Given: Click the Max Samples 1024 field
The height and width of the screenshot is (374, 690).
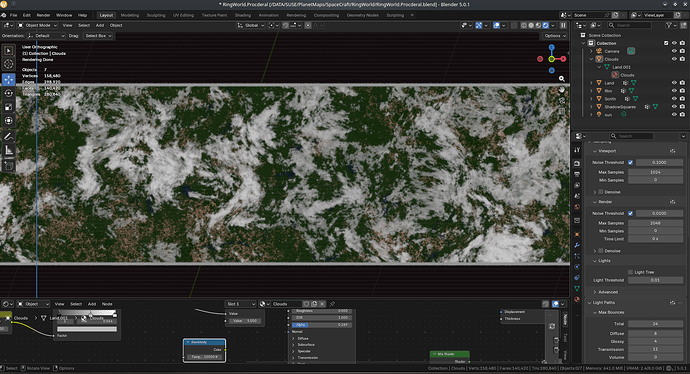Looking at the screenshot, I should click(655, 172).
